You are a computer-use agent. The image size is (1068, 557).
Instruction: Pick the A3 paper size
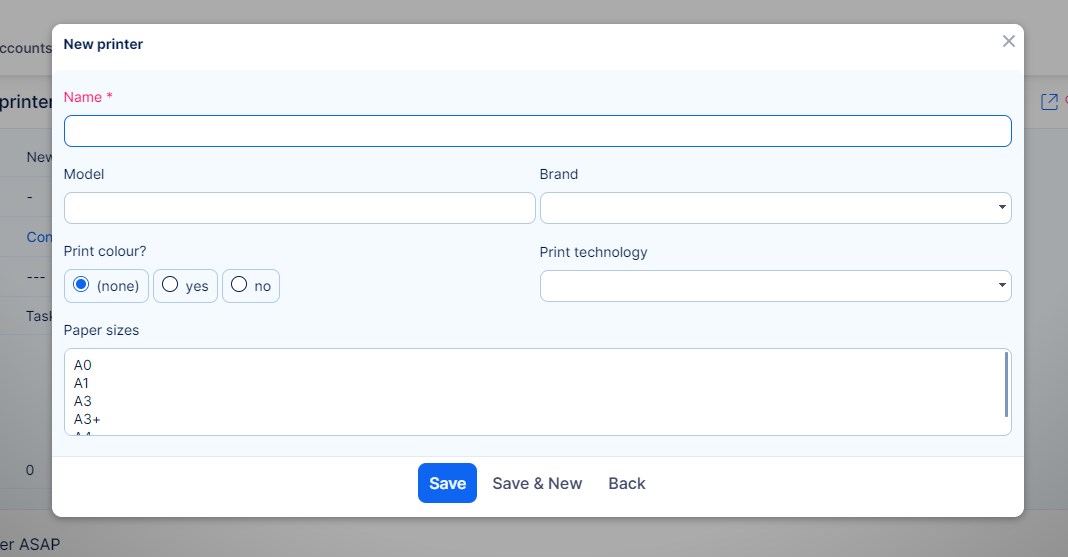coord(83,401)
